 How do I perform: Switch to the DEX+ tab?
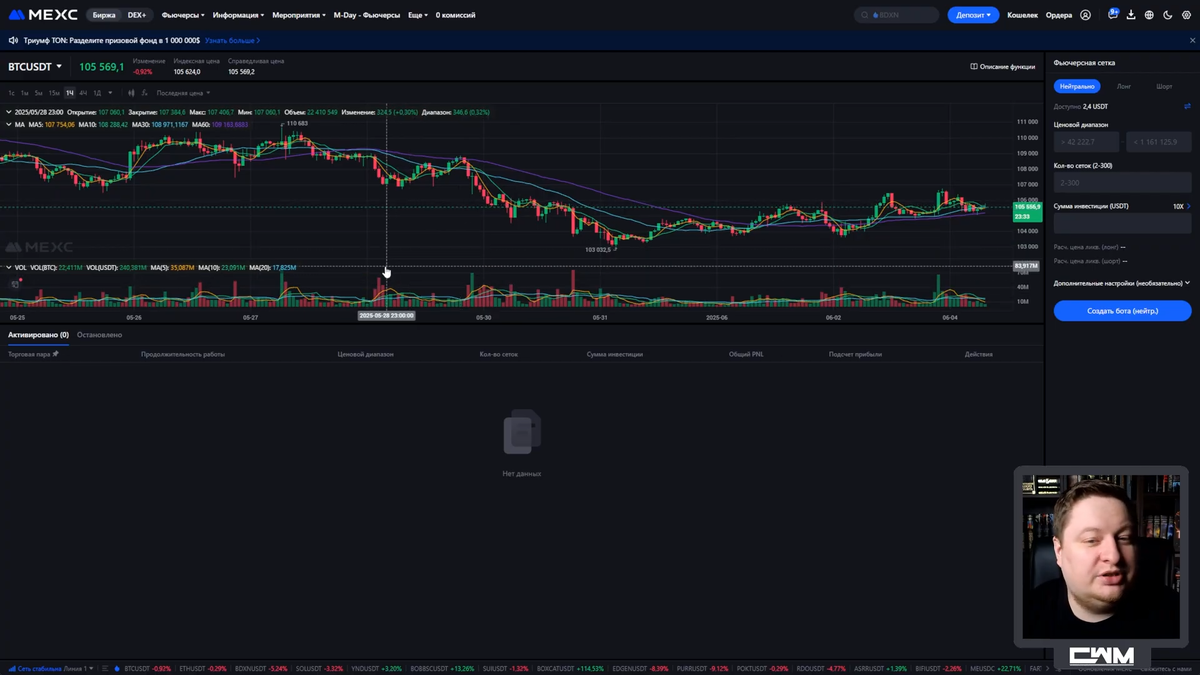coord(136,15)
